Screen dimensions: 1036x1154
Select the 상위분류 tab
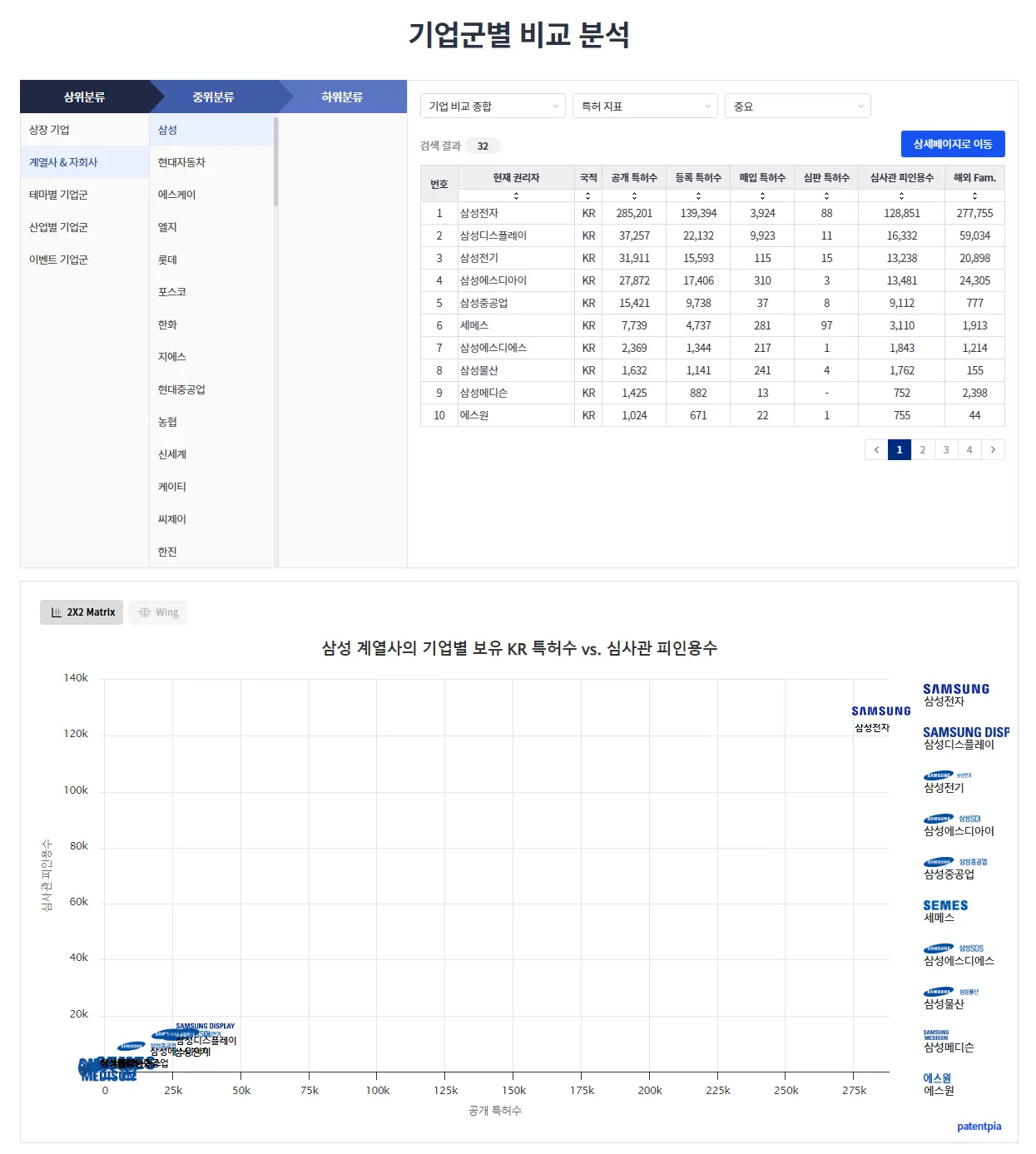click(85, 97)
